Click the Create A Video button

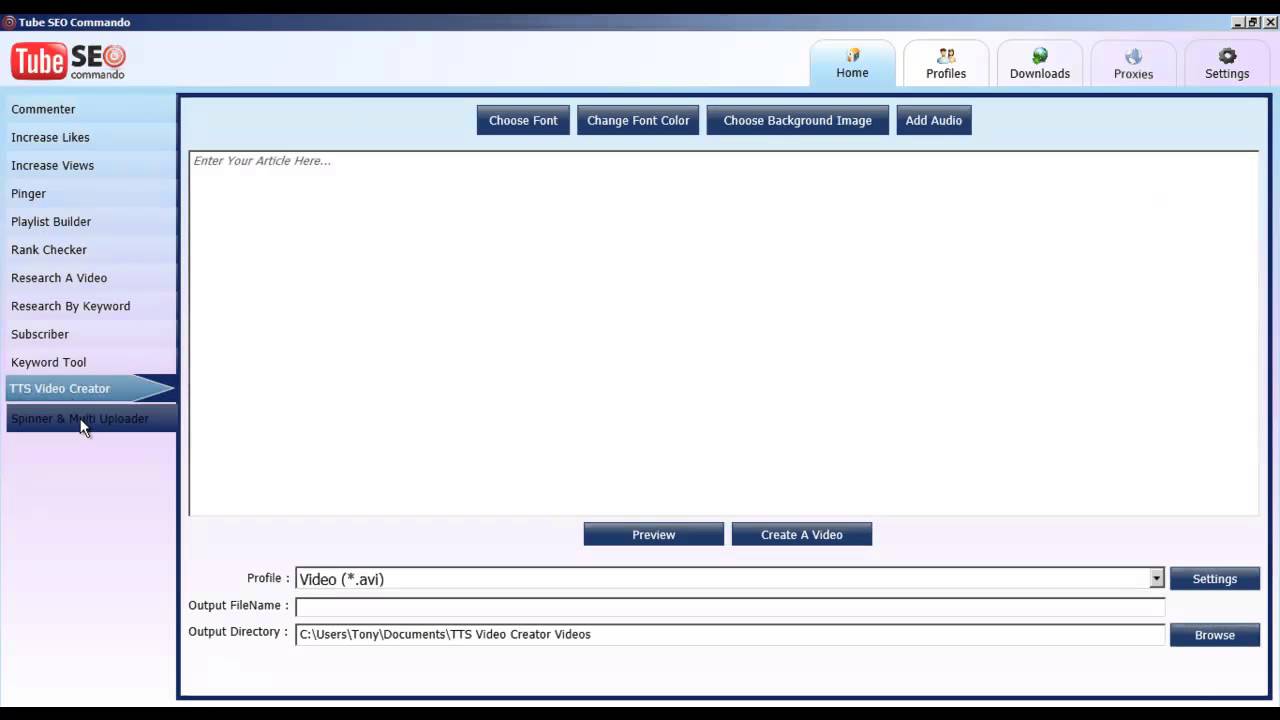pos(802,534)
